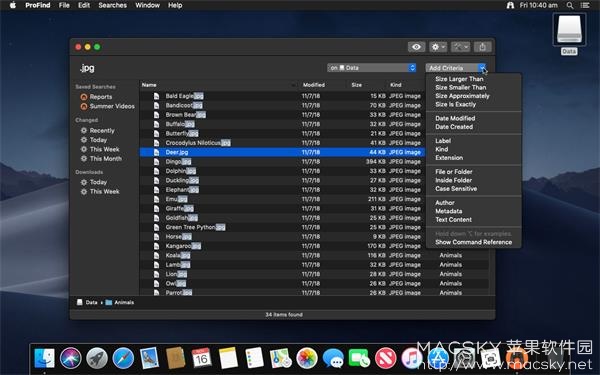This screenshot has width=600, height=375.
Task: Choose Size Is Exactly criterion
Action: [455, 104]
